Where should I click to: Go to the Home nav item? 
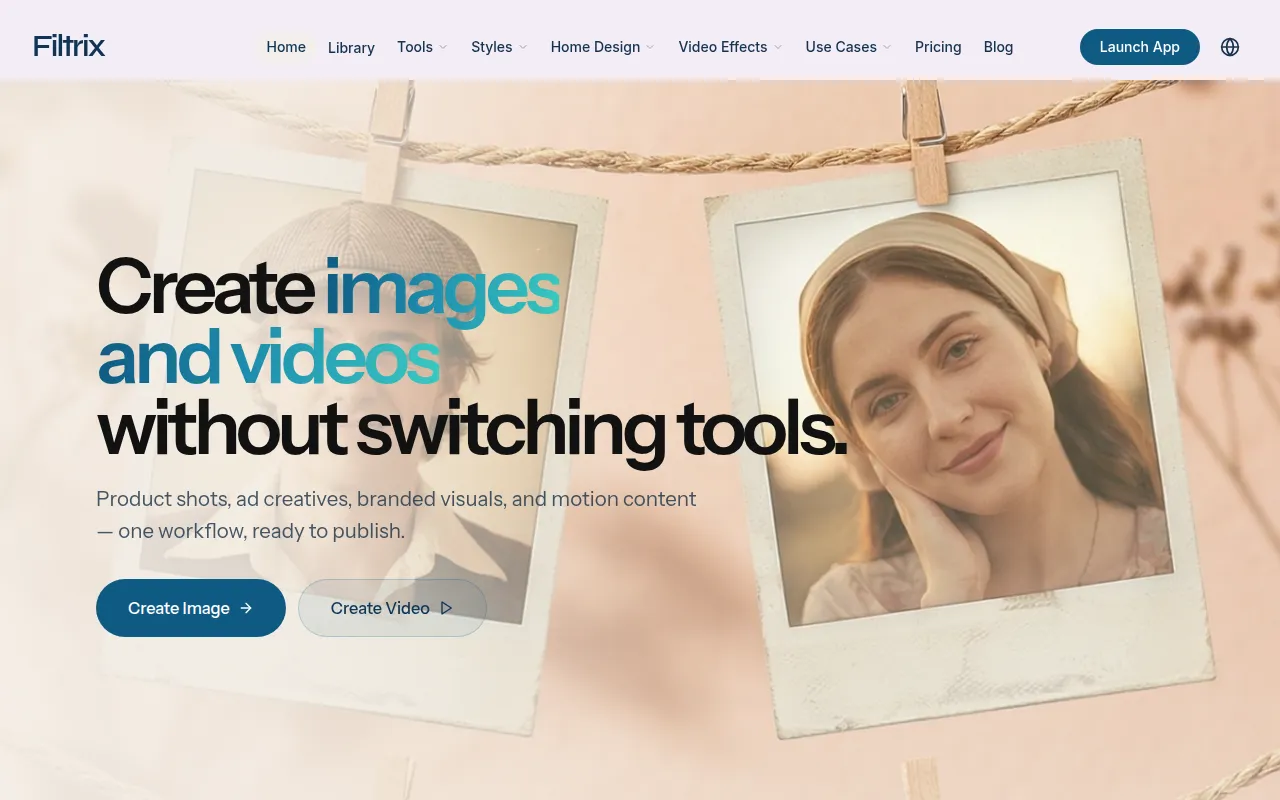point(286,47)
